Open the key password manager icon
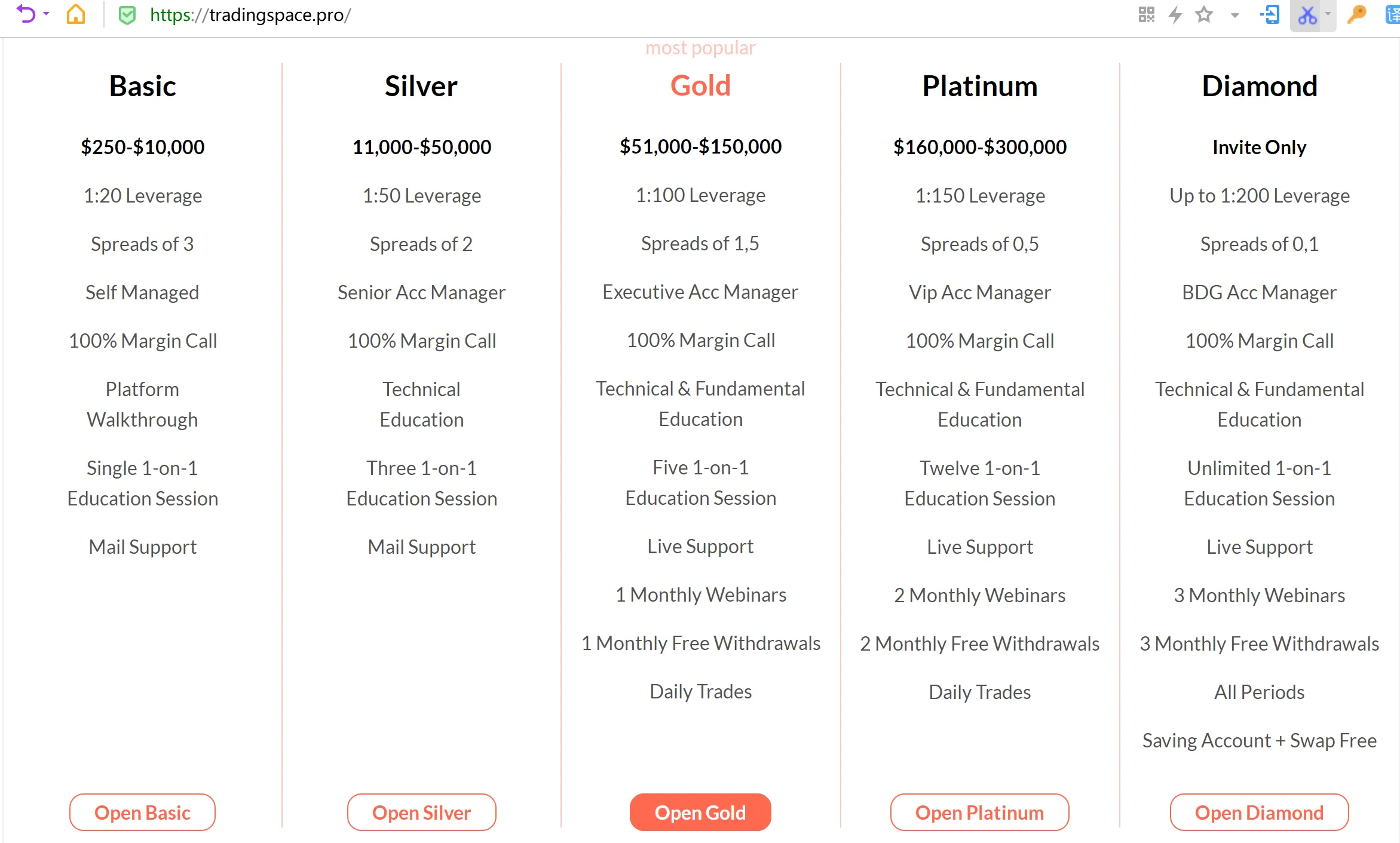Viewport: 1400px width, 843px height. click(x=1357, y=14)
